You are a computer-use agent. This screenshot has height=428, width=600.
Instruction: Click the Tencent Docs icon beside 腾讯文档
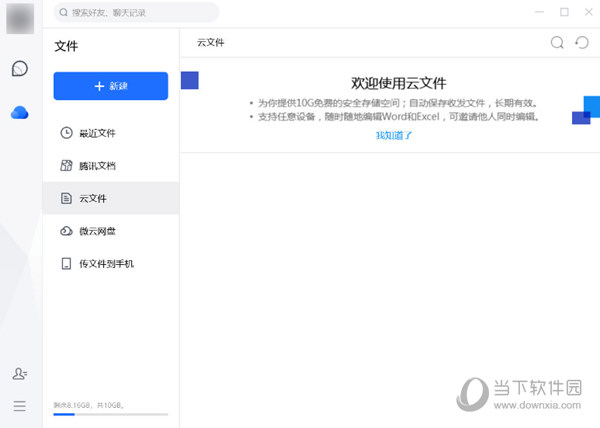point(66,165)
